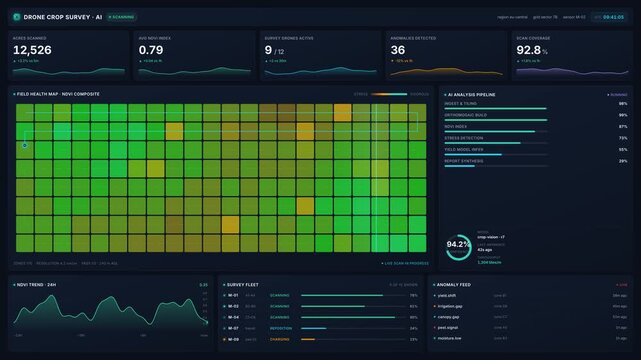Click the Ingest & Tiling progress bar

[495, 109]
